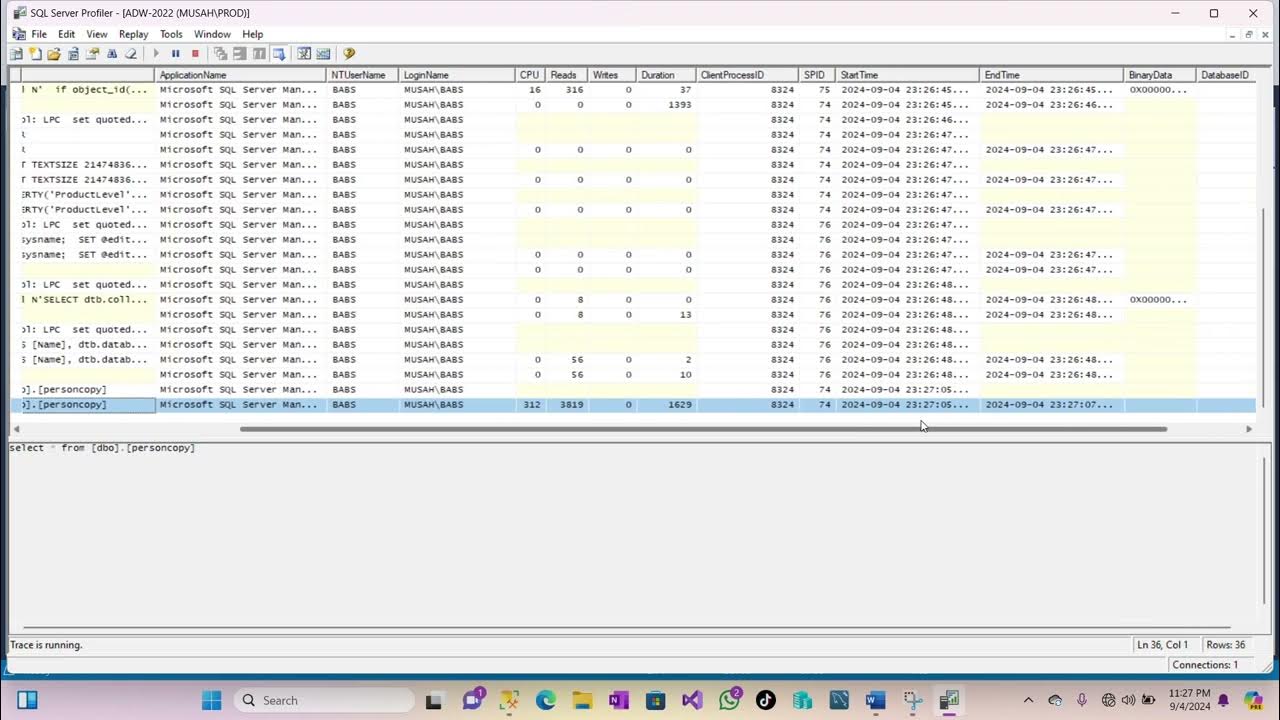Click the Run To Cursor replay icon
1280x720 pixels.
[240, 54]
